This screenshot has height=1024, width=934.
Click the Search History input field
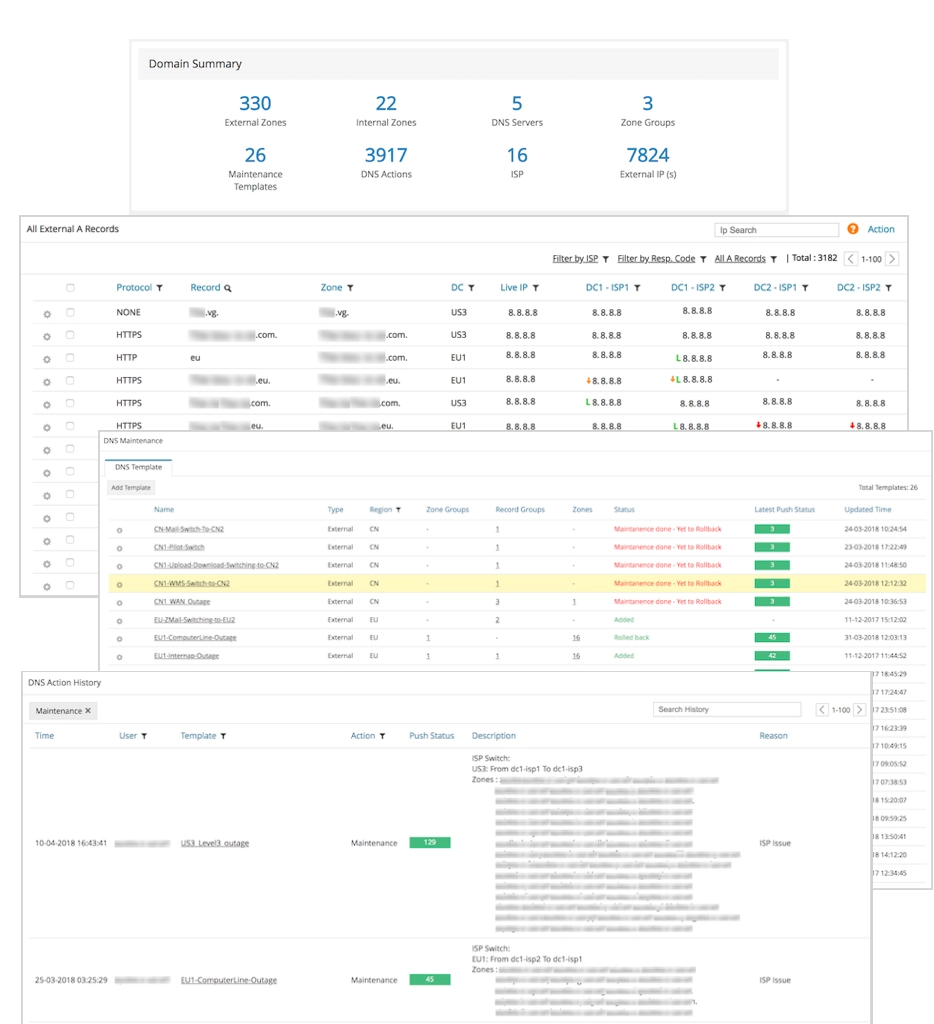click(x=726, y=710)
